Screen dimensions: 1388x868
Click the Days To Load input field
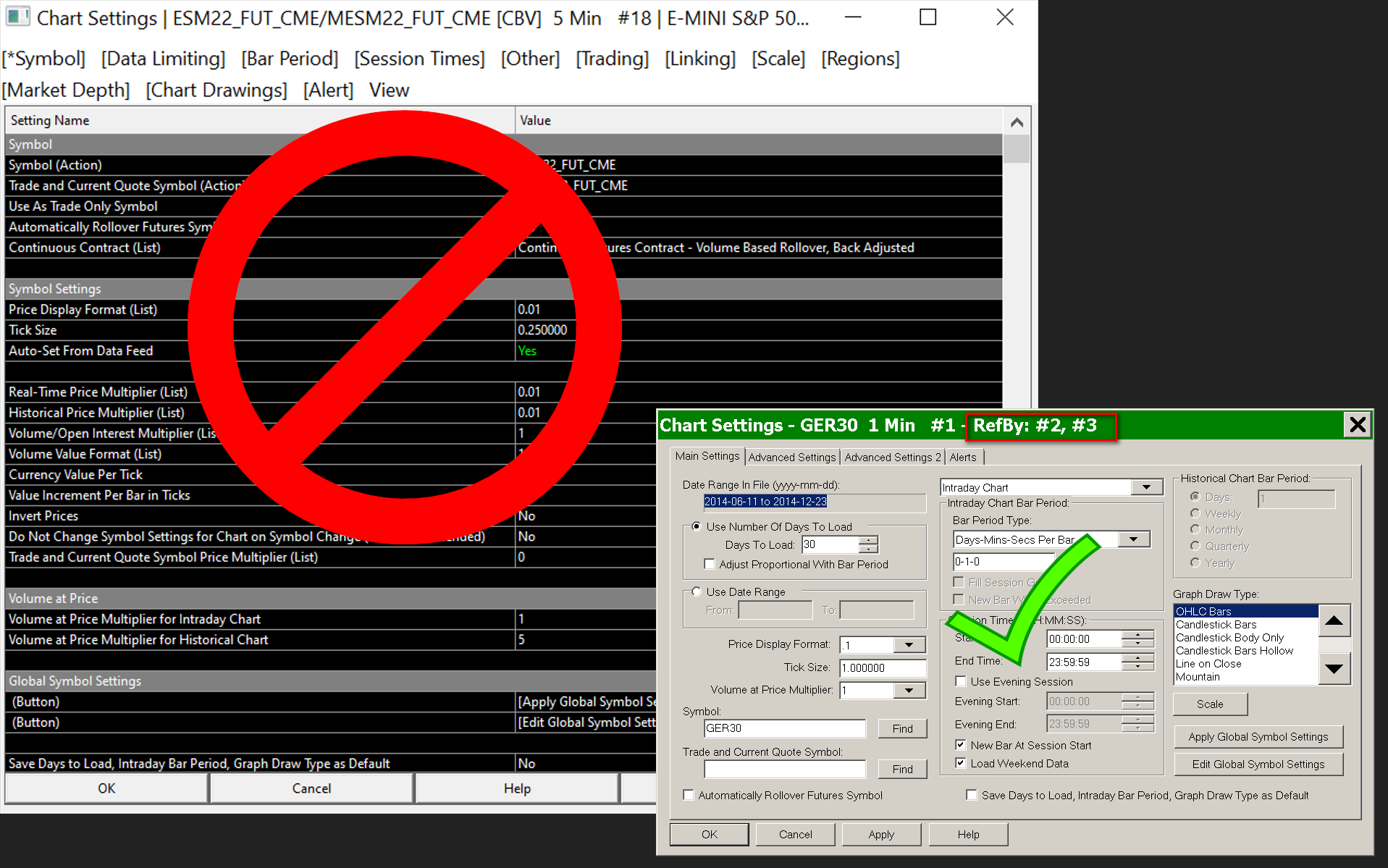830,544
